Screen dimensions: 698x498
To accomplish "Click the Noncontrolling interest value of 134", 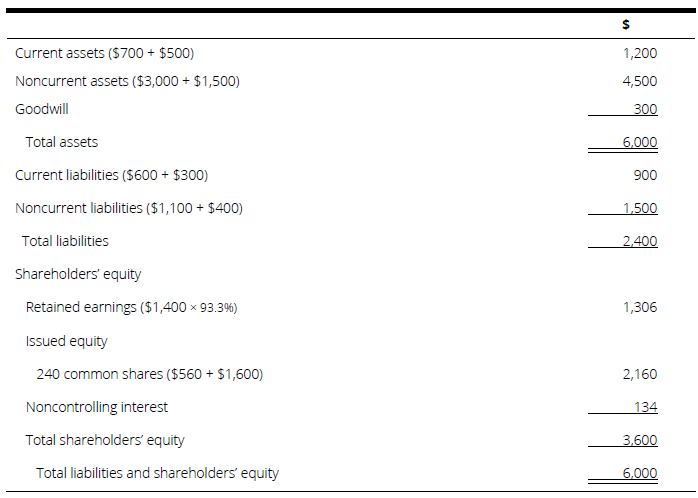I will click(x=645, y=407).
